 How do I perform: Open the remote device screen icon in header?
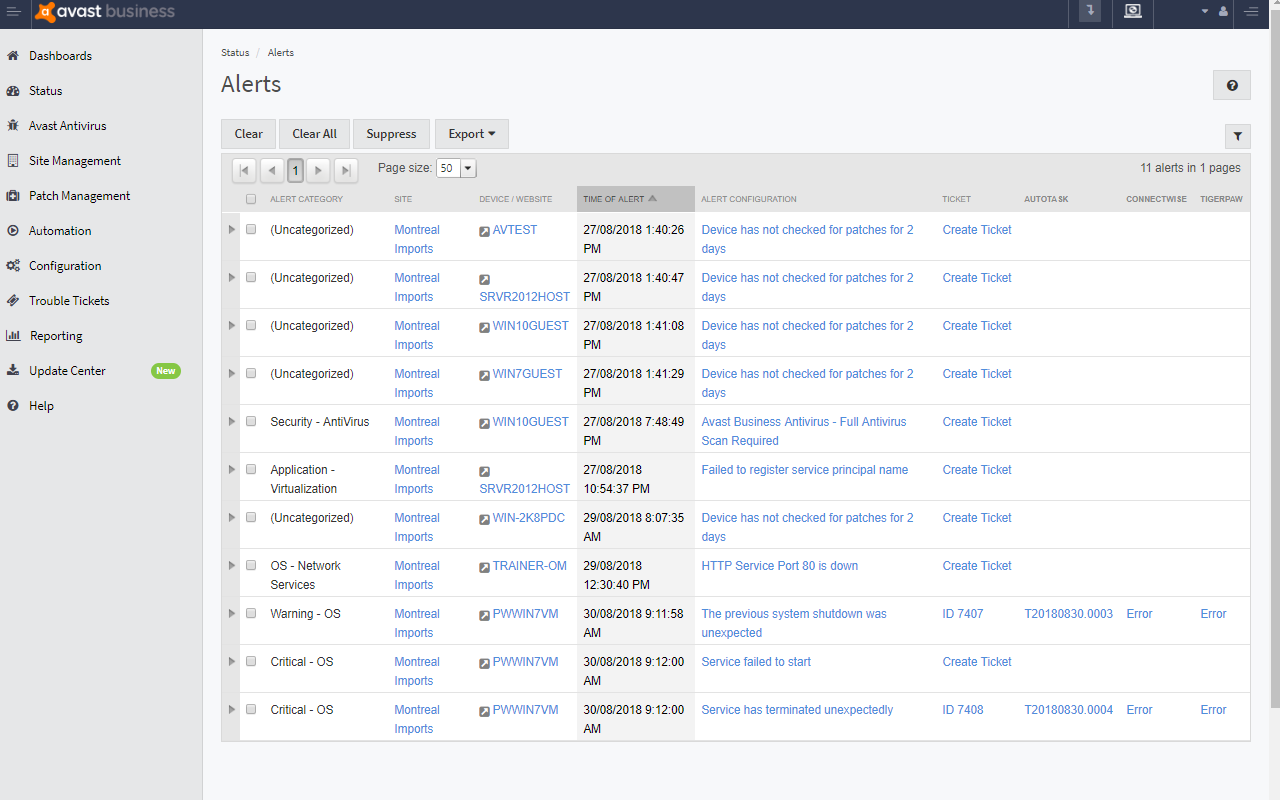click(1132, 13)
